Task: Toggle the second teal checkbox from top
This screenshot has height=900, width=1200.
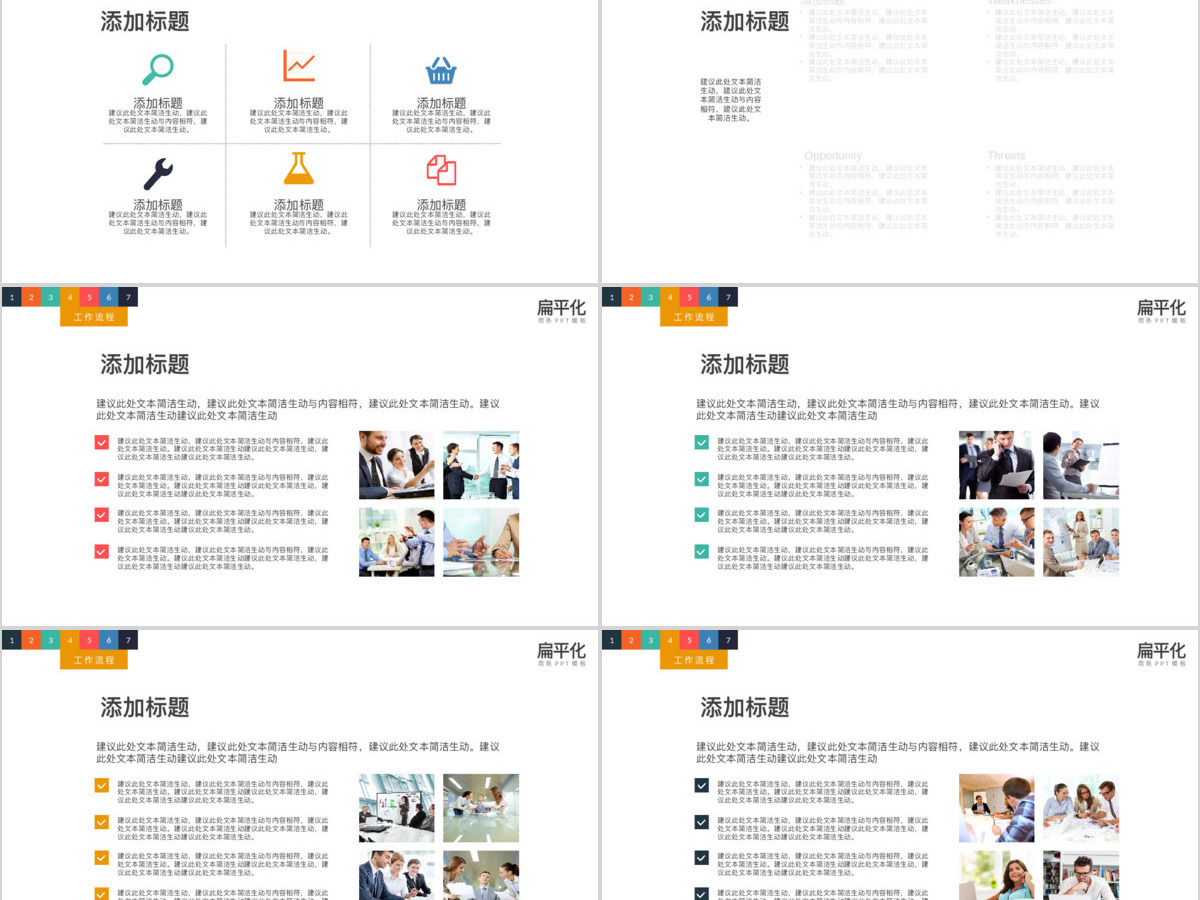Action: click(702, 479)
